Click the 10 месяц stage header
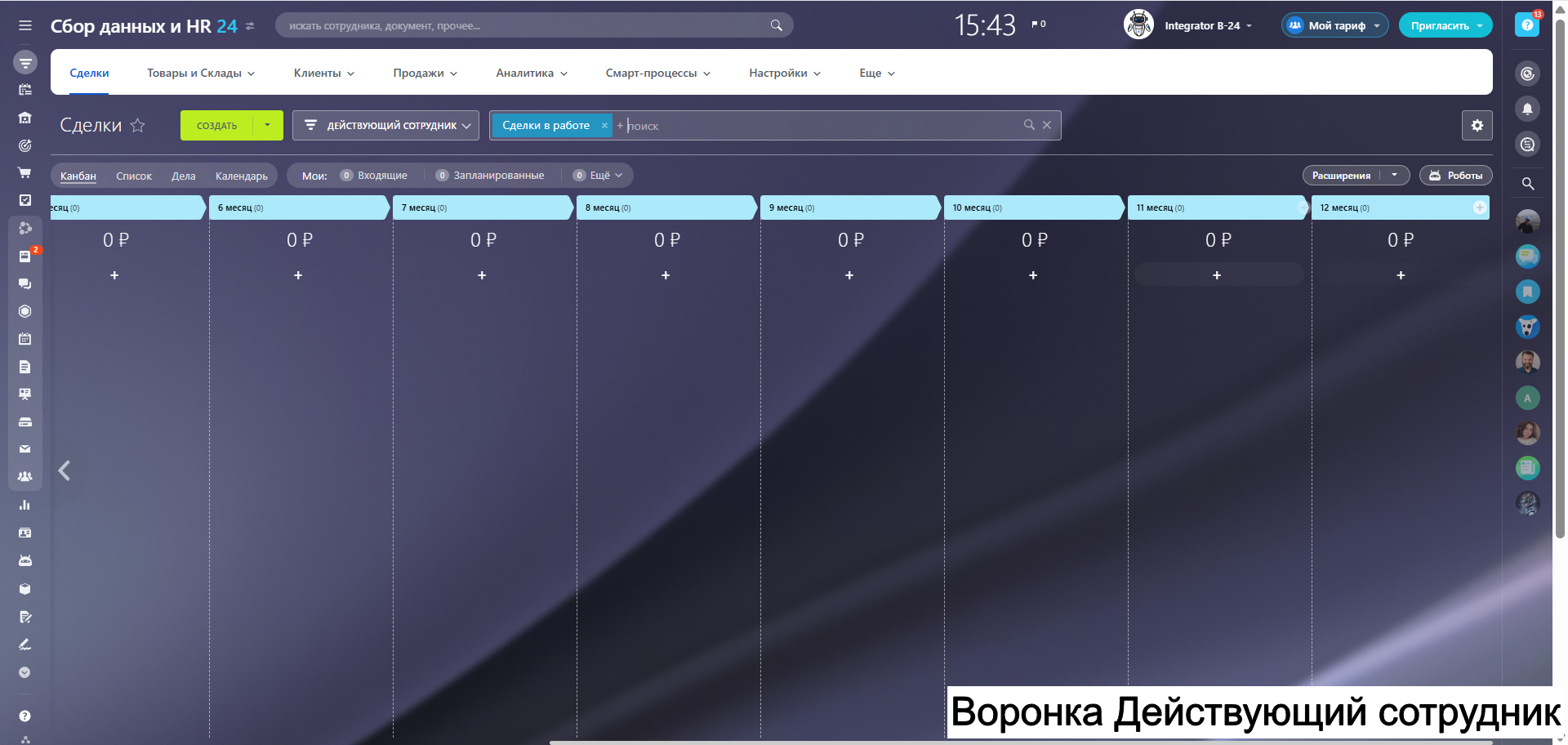1568x745 pixels. point(1033,207)
